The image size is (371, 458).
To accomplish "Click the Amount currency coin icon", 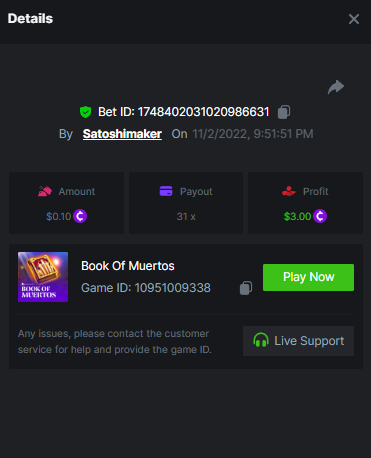I will (80, 216).
